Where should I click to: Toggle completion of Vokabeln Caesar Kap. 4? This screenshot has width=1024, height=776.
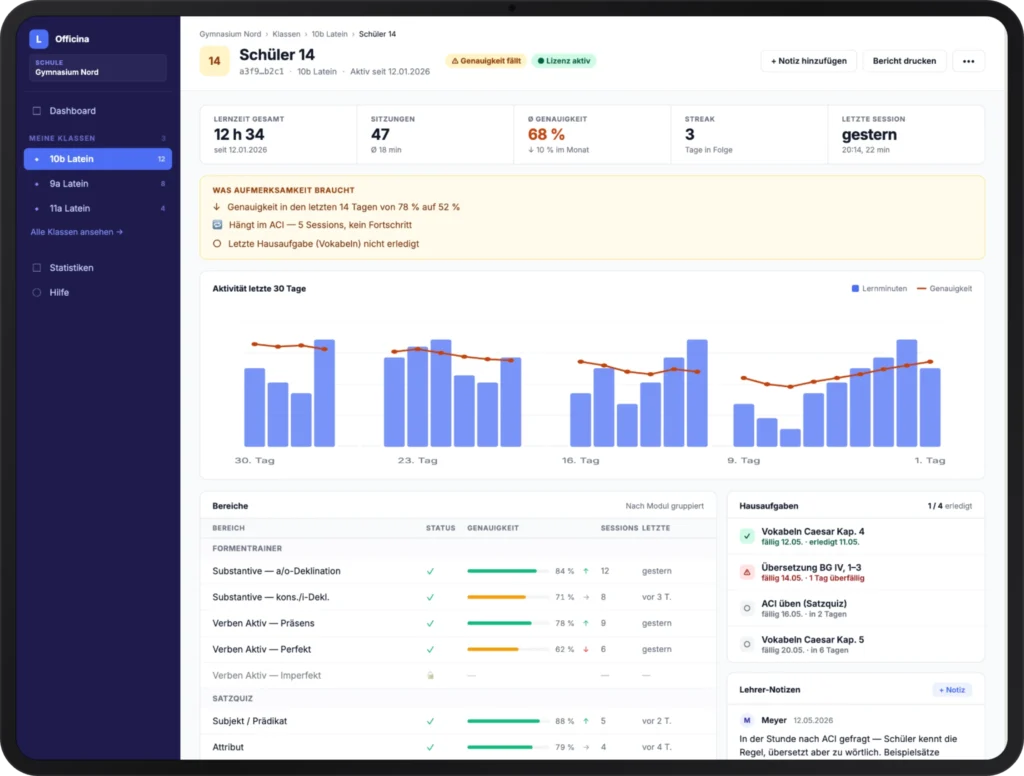(747, 536)
